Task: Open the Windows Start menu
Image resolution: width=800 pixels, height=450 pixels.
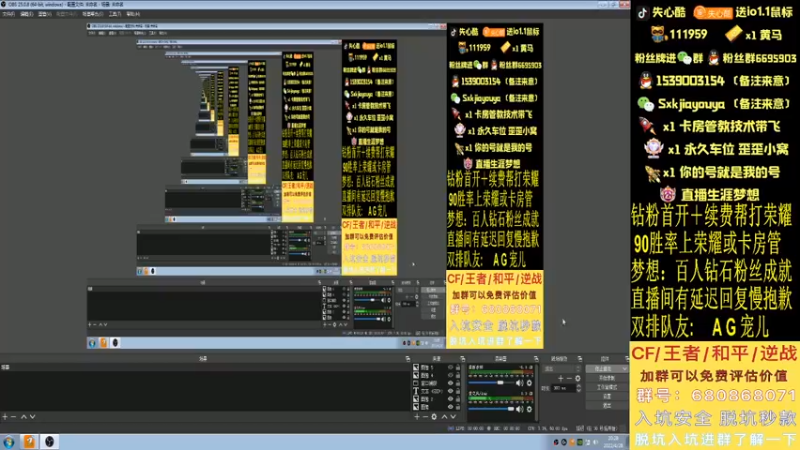Action: click(9, 442)
